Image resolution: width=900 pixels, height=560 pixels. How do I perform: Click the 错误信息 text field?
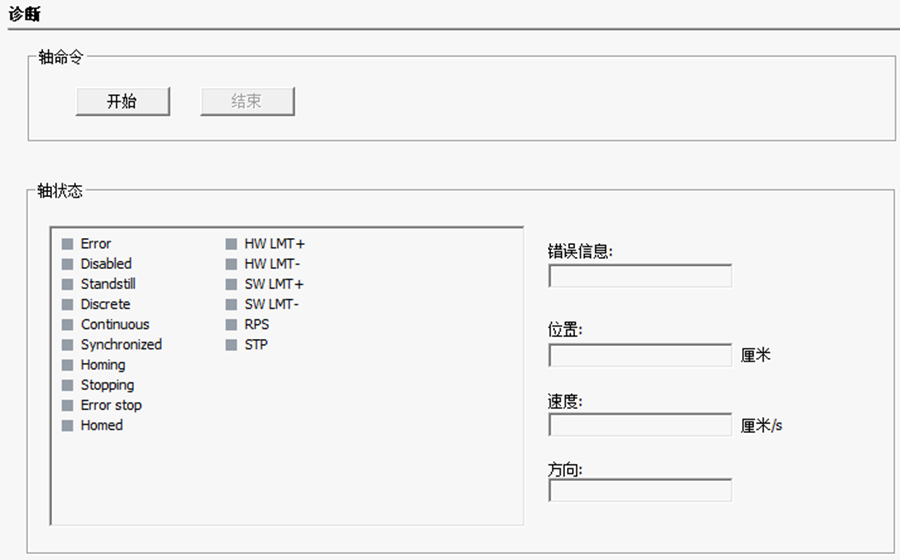coord(640,276)
